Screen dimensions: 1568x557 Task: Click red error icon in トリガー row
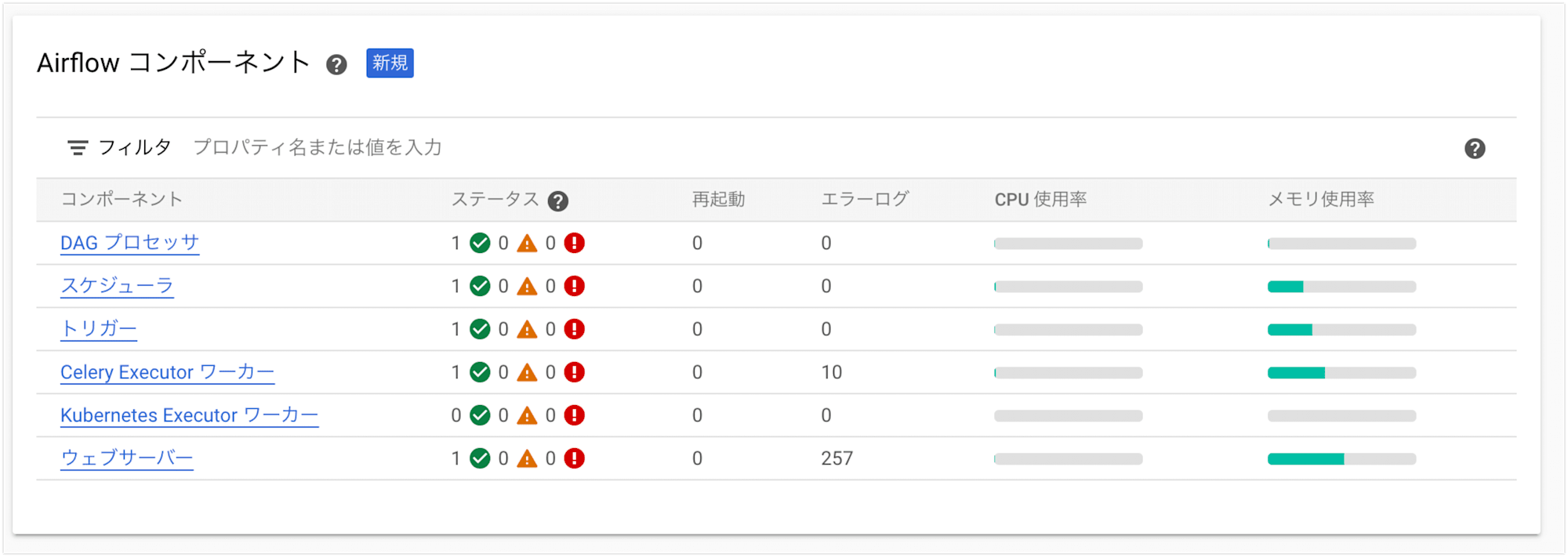(x=575, y=329)
